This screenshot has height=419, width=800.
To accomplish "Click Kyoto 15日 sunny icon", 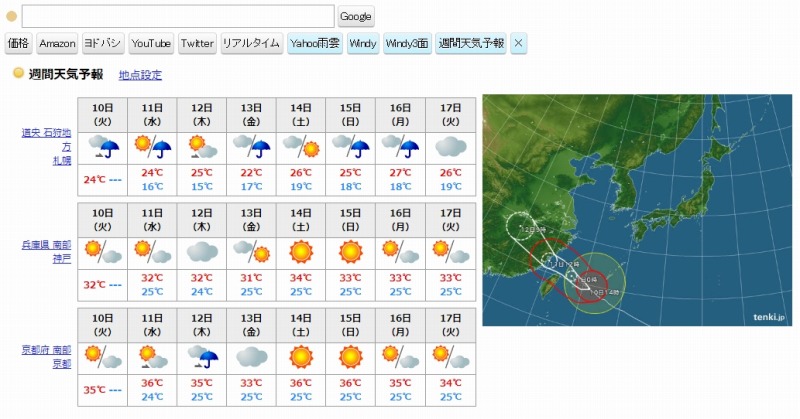I will coord(351,358).
